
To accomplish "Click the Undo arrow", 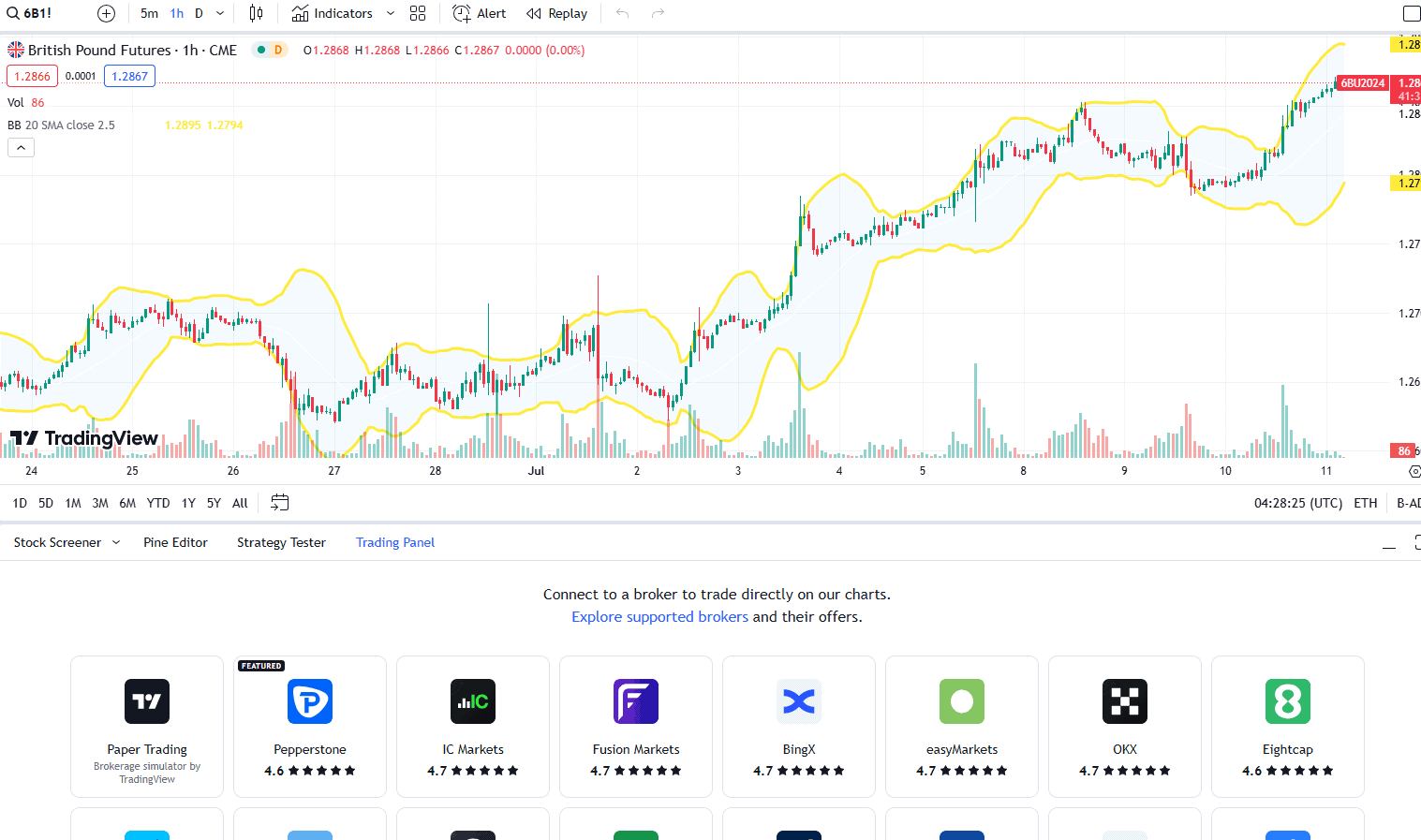I will [x=622, y=13].
